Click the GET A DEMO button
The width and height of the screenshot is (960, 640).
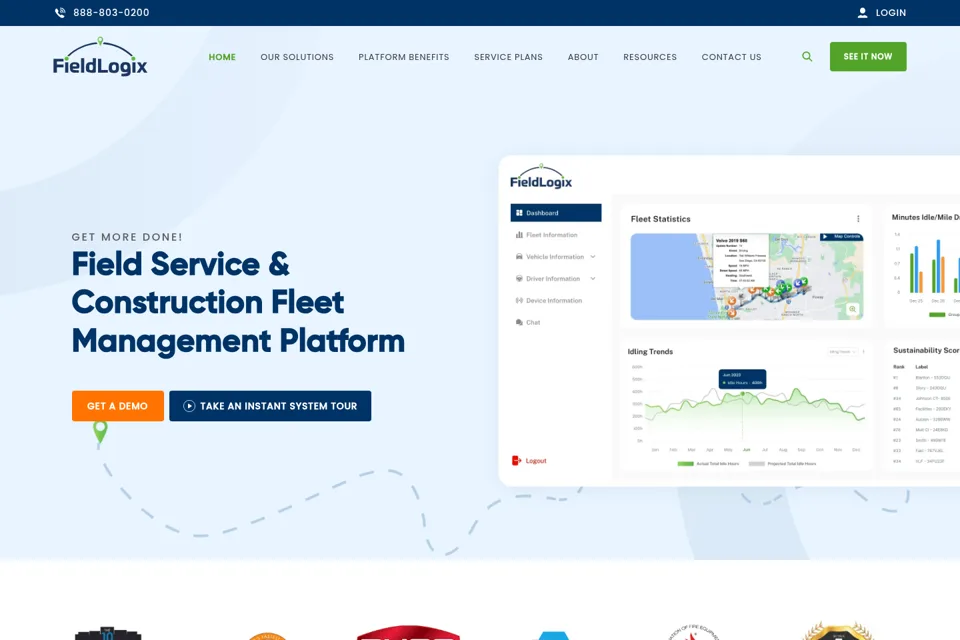(x=118, y=406)
